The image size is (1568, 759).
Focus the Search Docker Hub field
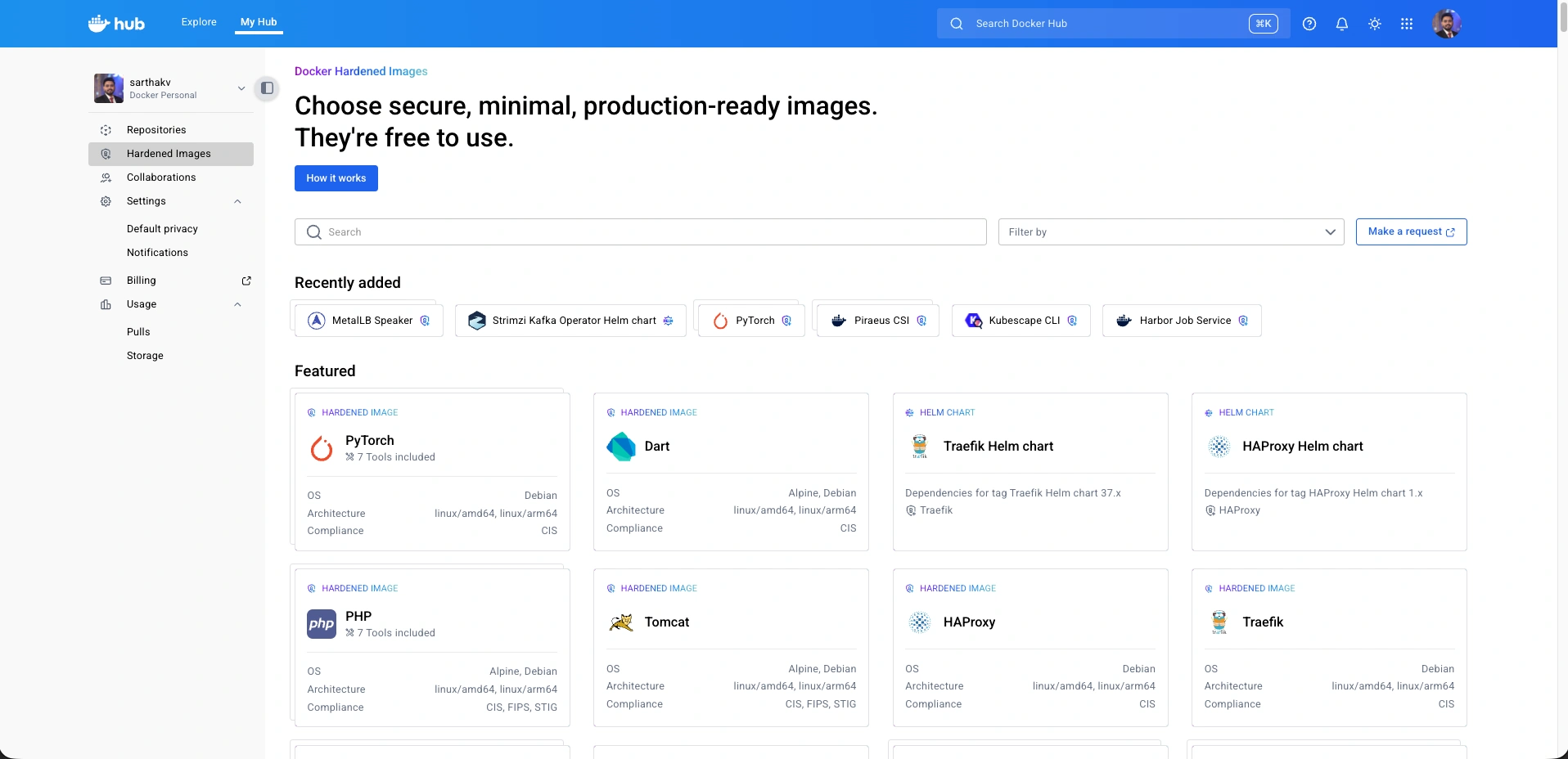pos(1113,24)
